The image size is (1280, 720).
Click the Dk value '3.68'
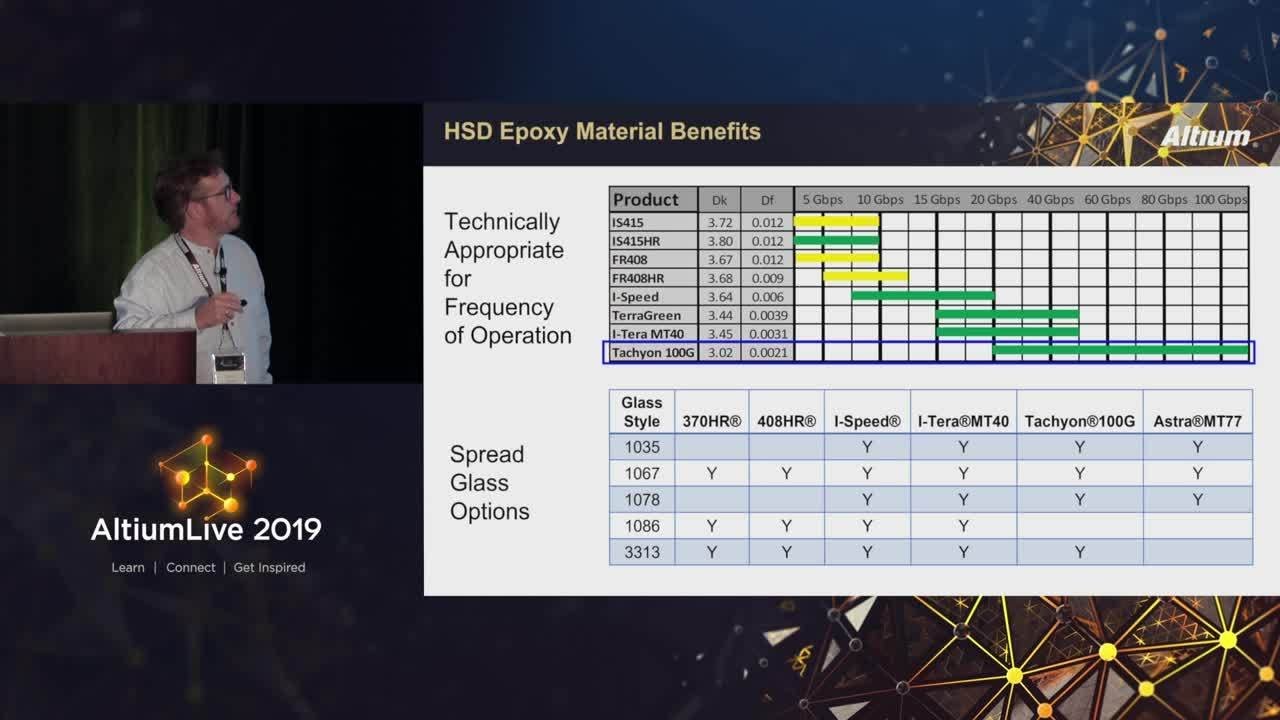(x=720, y=278)
